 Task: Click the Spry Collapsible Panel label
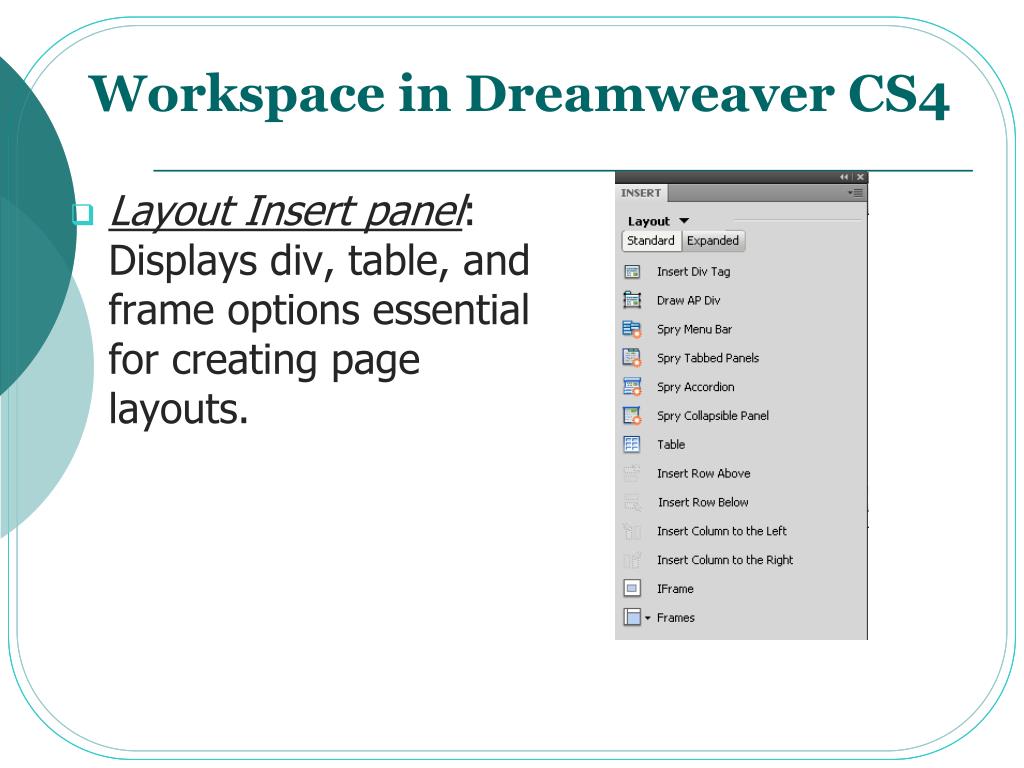point(712,415)
